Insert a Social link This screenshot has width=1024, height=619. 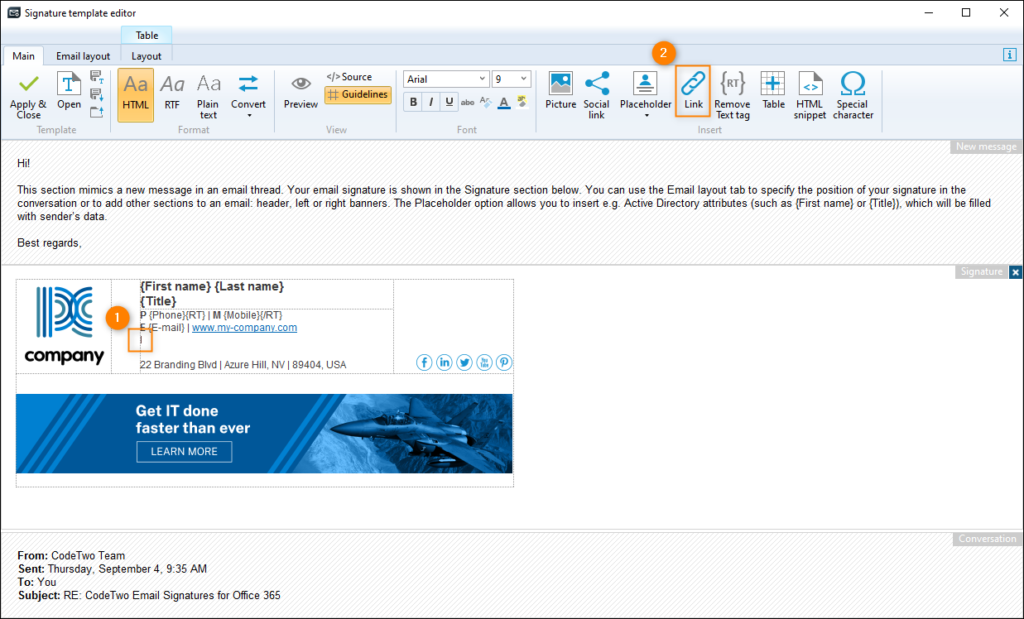pyautogui.click(x=597, y=92)
